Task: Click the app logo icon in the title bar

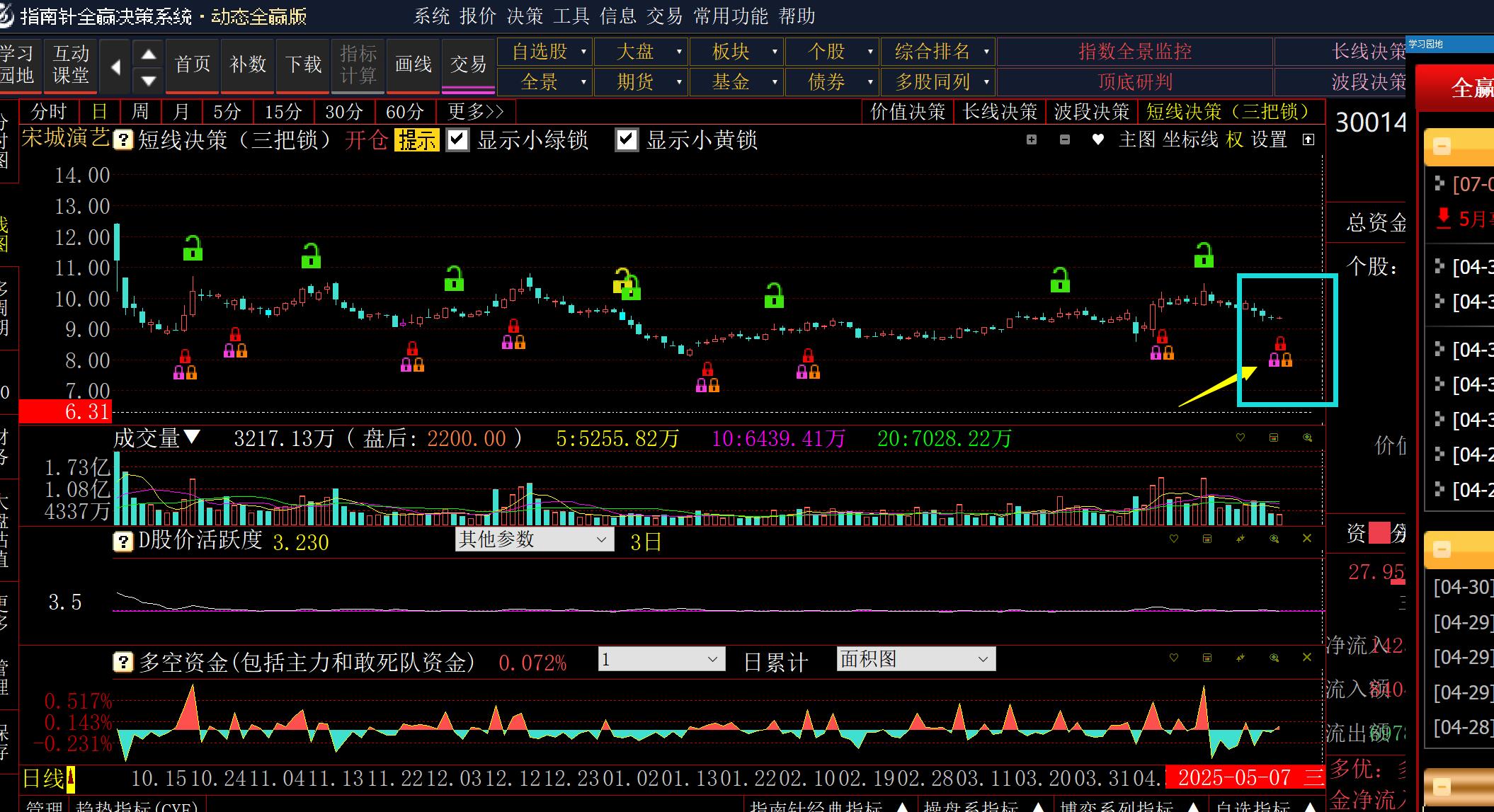Action: tap(6, 16)
